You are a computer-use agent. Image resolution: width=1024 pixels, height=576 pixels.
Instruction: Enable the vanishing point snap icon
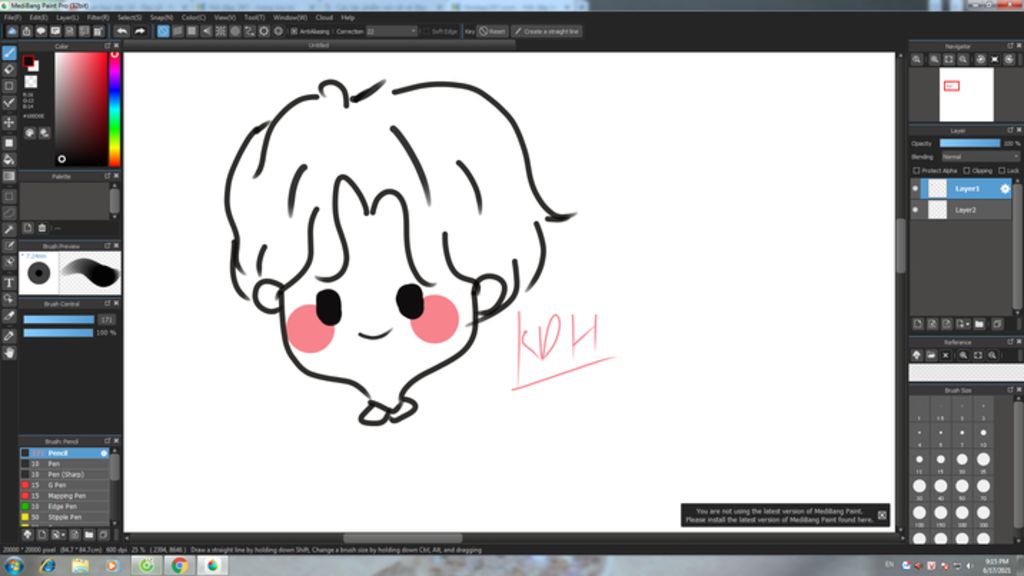206,31
